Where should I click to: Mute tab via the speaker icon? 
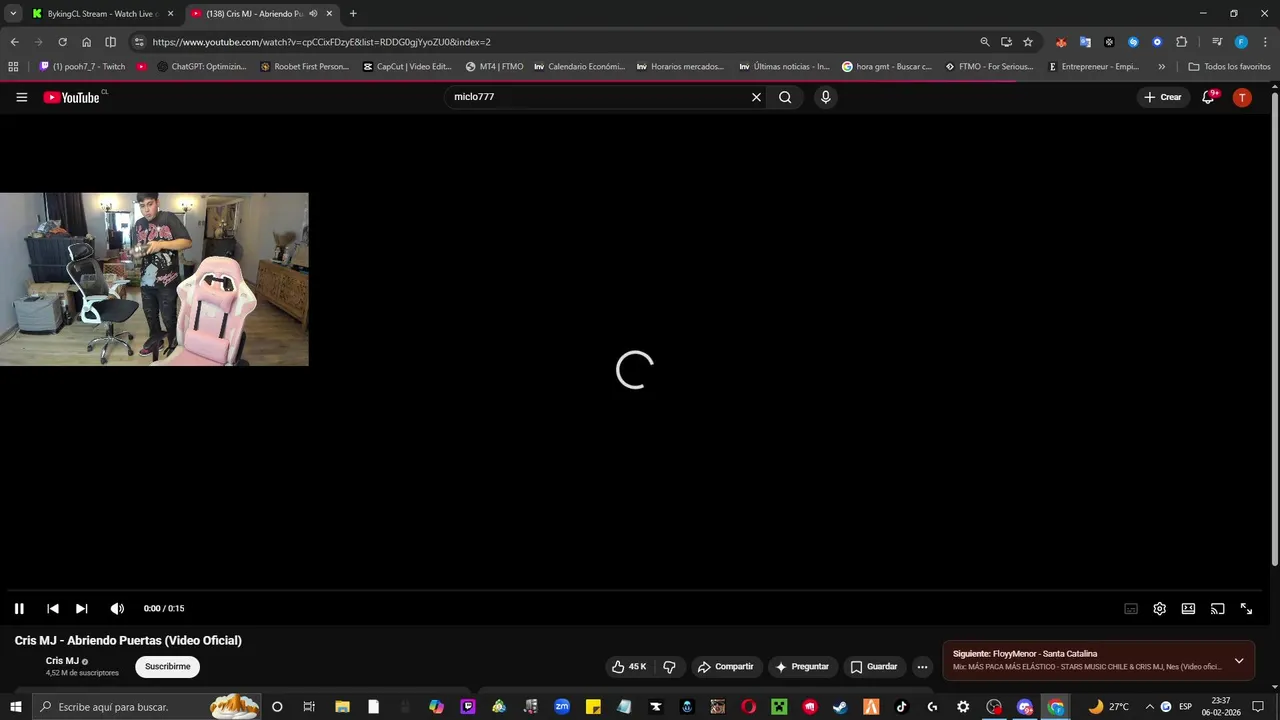(x=313, y=14)
